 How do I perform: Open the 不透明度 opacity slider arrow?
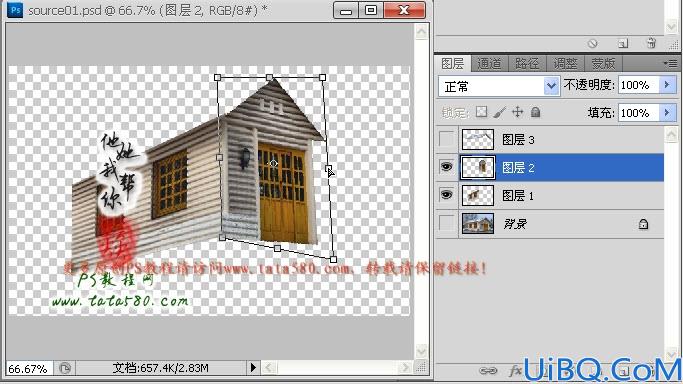tap(667, 84)
